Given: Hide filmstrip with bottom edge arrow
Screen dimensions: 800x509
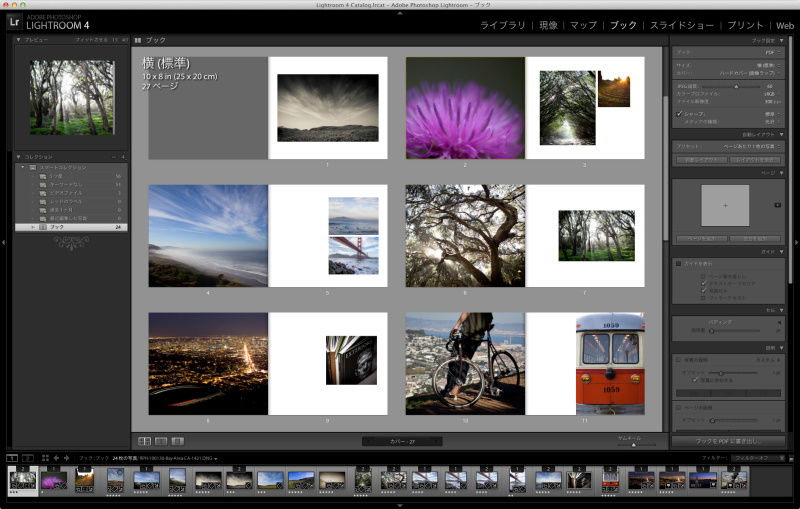Looking at the screenshot, I should pos(400,505).
